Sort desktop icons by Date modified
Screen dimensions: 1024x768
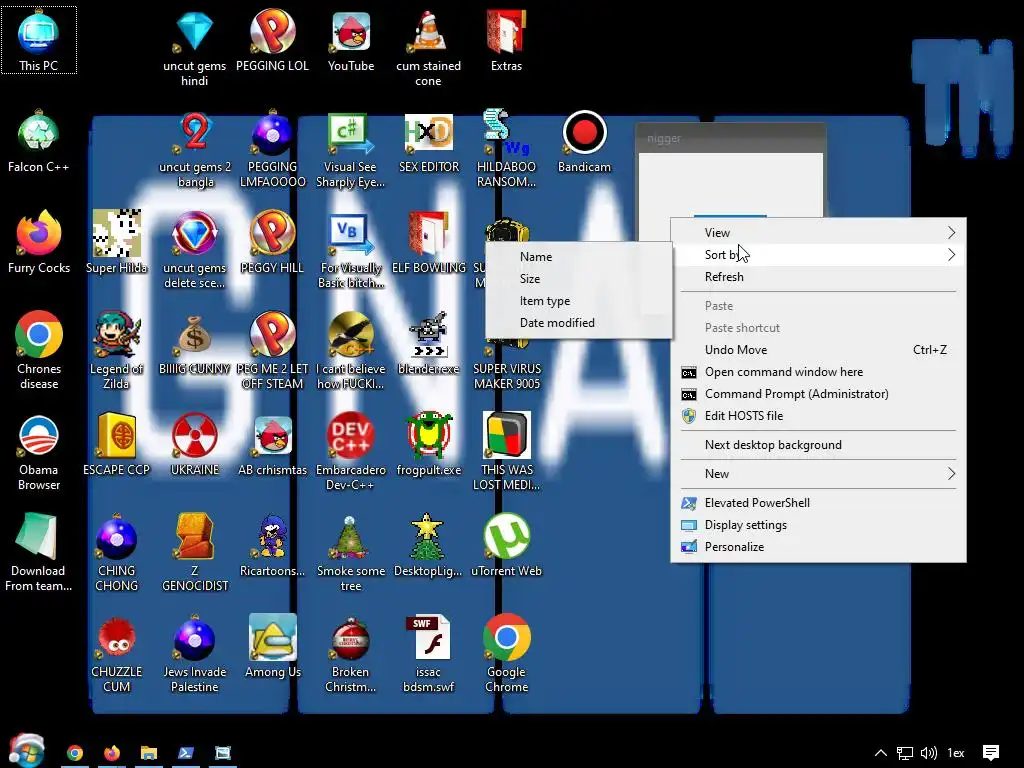579,323
